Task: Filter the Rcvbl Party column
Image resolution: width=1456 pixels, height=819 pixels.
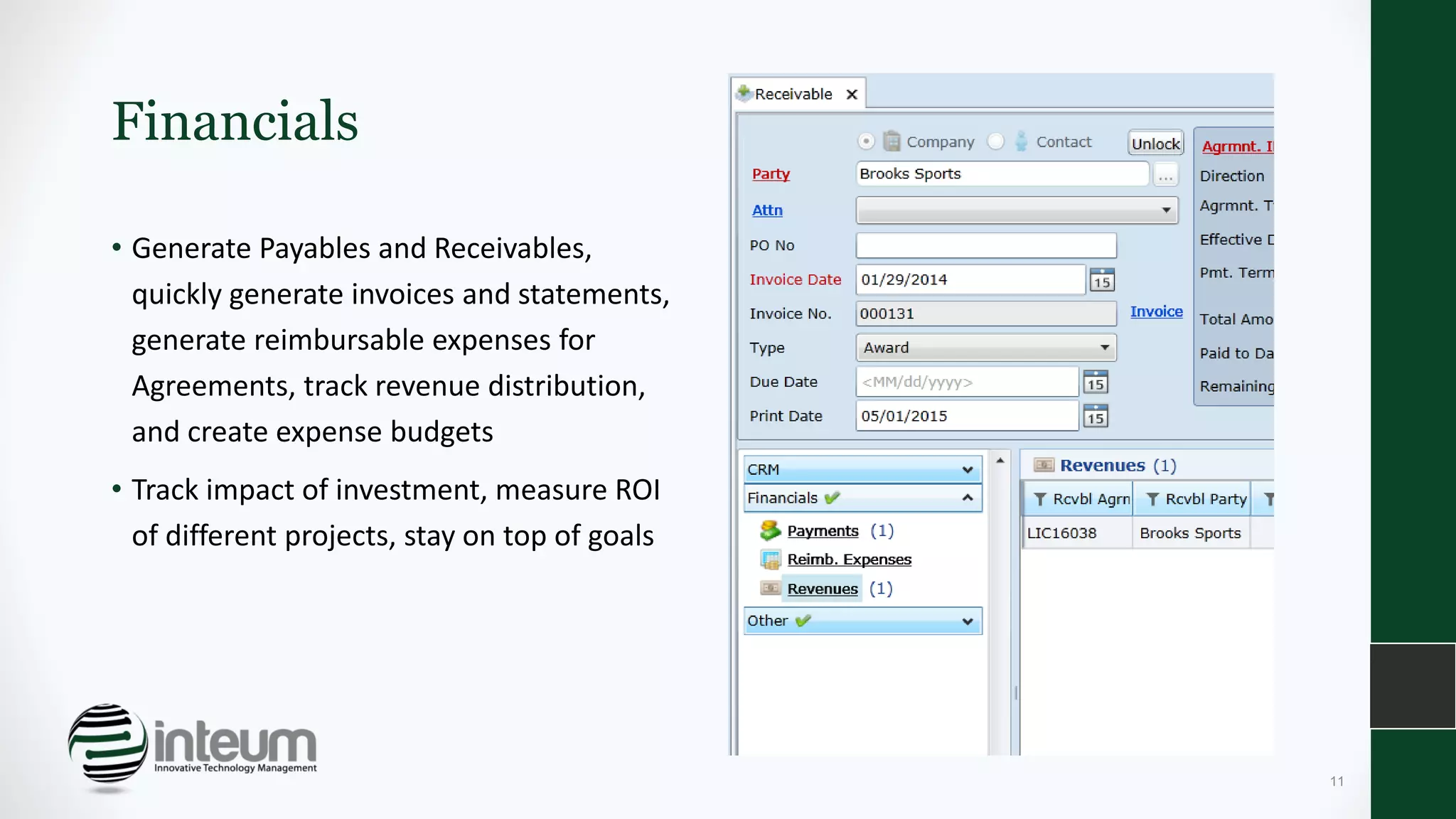Action: 1152,500
